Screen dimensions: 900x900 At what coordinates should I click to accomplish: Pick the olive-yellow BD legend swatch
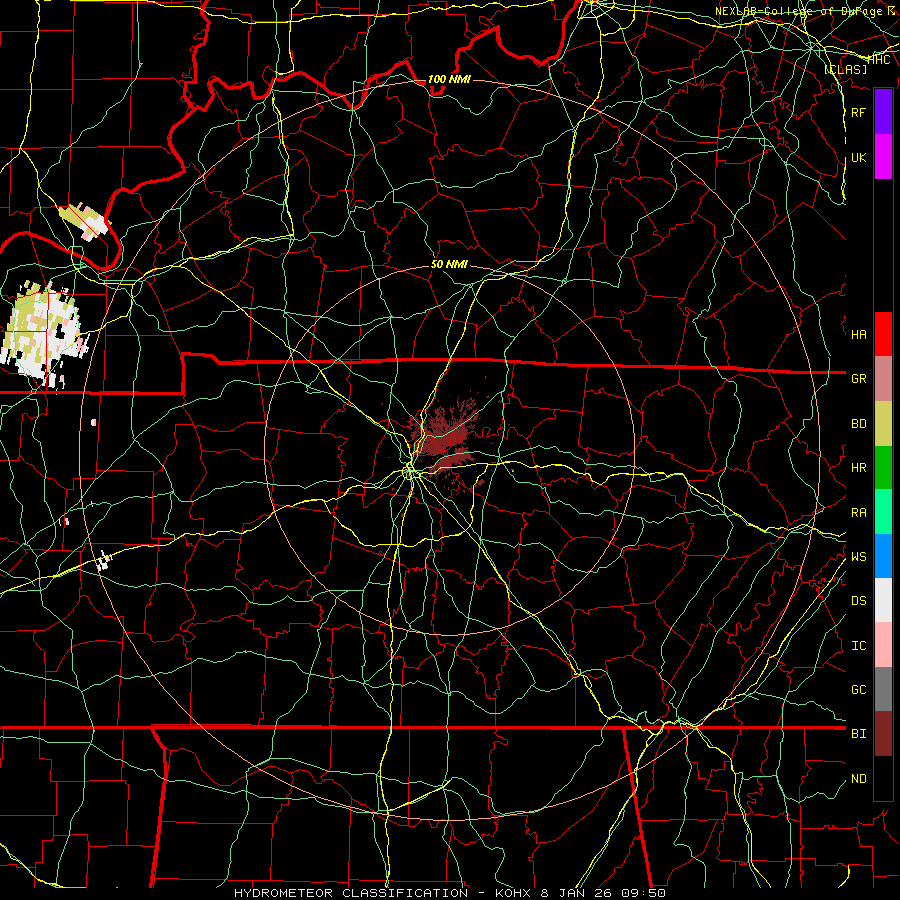(x=883, y=423)
